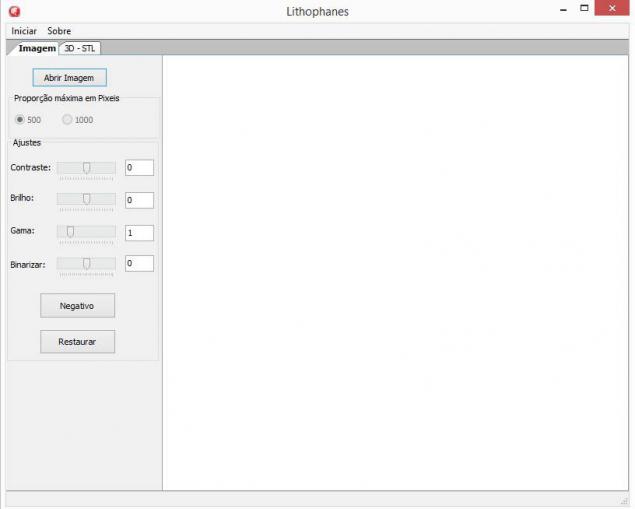This screenshot has width=635, height=509.
Task: Click the 'Binarizar:' label
Action: pyautogui.click(x=28, y=265)
